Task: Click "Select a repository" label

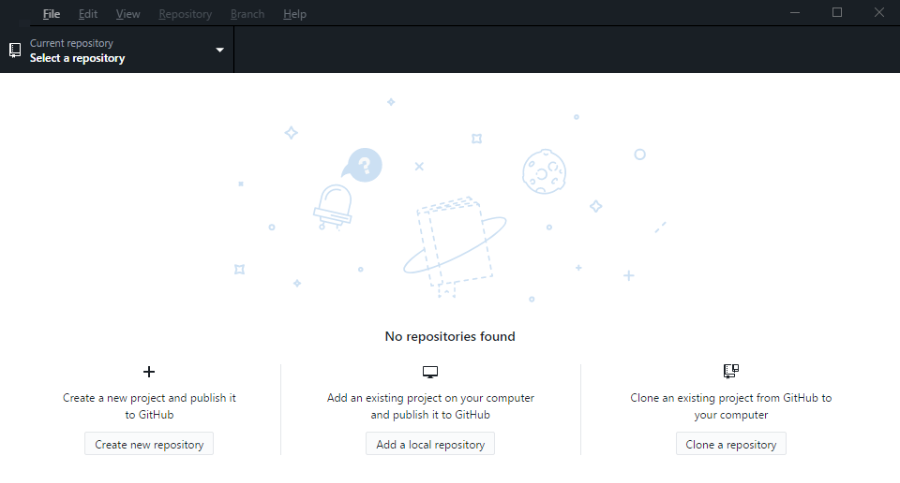Action: (x=77, y=58)
